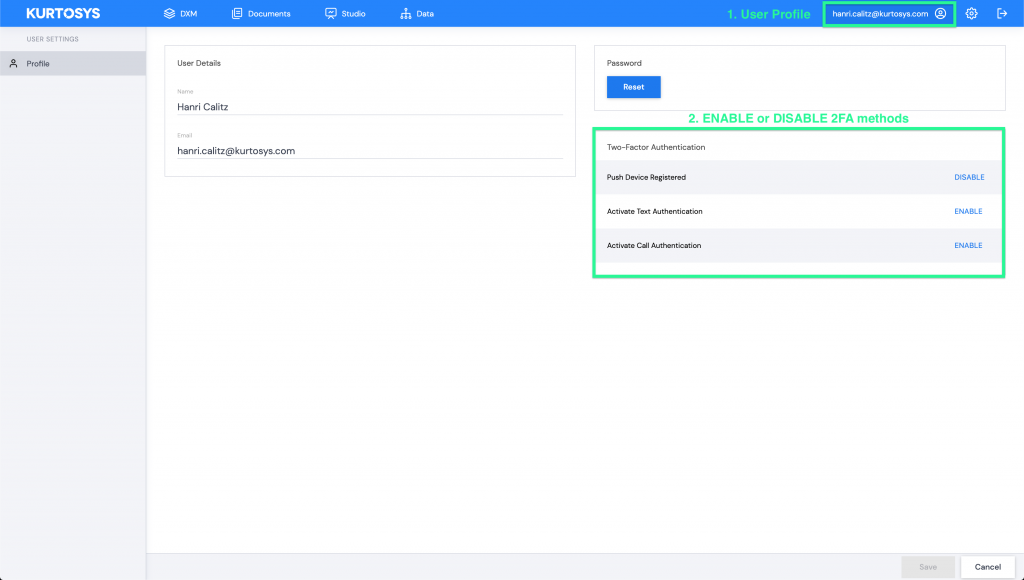Click the Save button
Screen dimensions: 1024x580
point(928,567)
